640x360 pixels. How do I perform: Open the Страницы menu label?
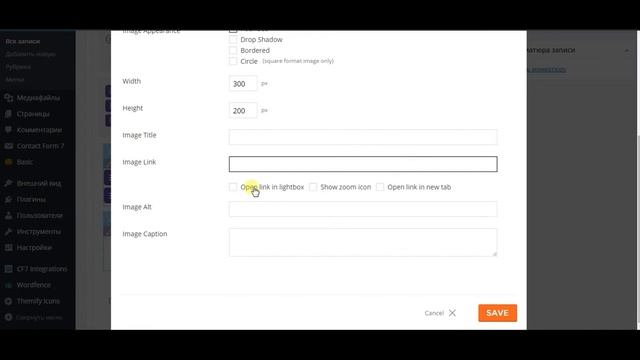point(33,114)
